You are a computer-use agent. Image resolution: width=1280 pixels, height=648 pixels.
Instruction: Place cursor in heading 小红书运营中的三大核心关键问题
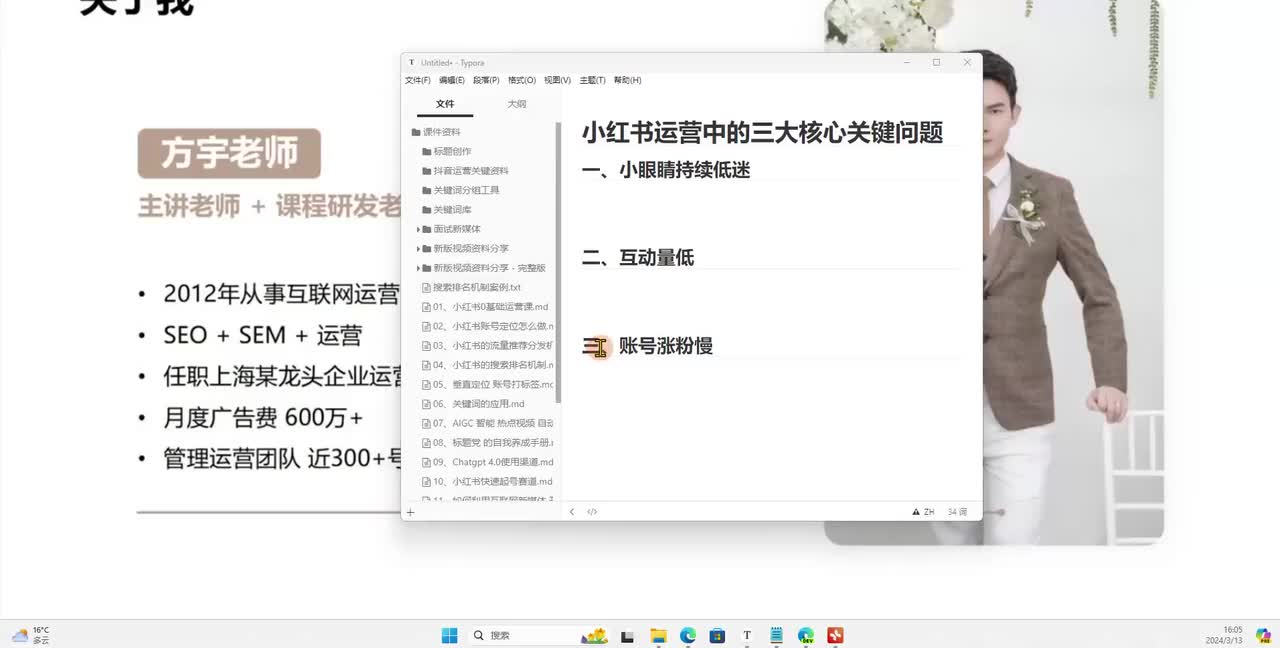762,132
